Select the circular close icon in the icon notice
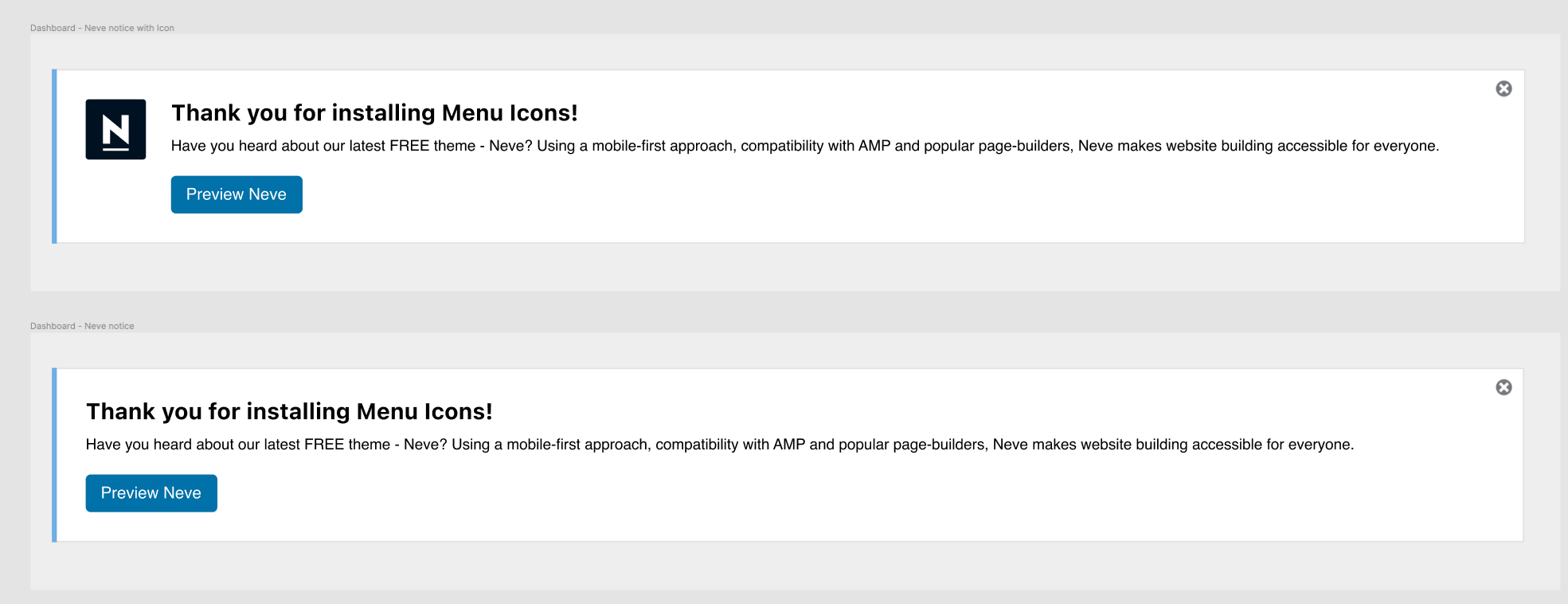Image resolution: width=1568 pixels, height=604 pixels. click(1503, 88)
